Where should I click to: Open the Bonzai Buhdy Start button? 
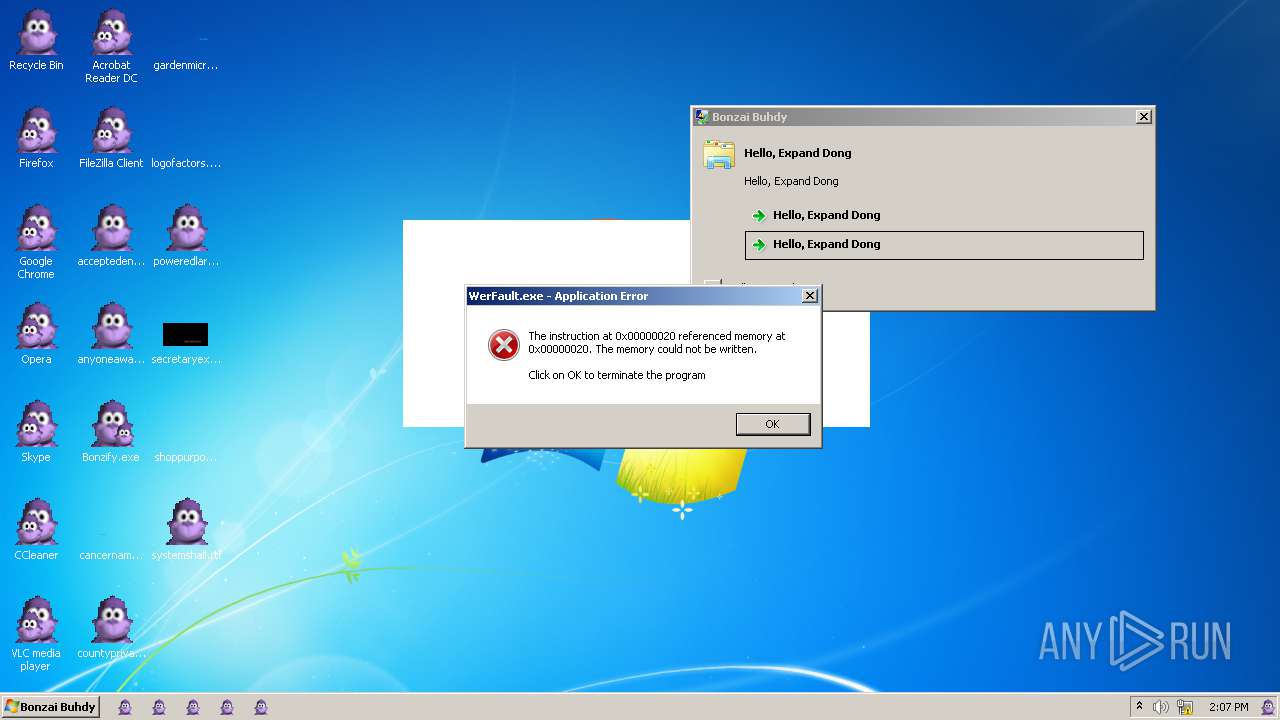click(x=50, y=707)
